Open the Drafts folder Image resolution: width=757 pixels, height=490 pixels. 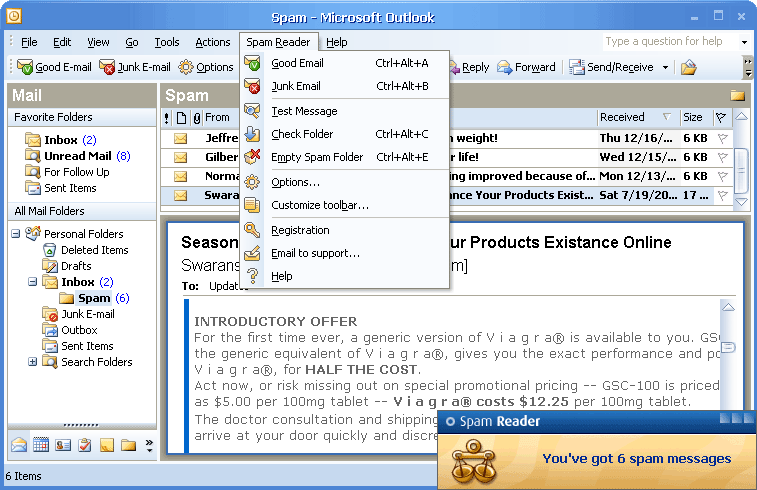(x=67, y=266)
